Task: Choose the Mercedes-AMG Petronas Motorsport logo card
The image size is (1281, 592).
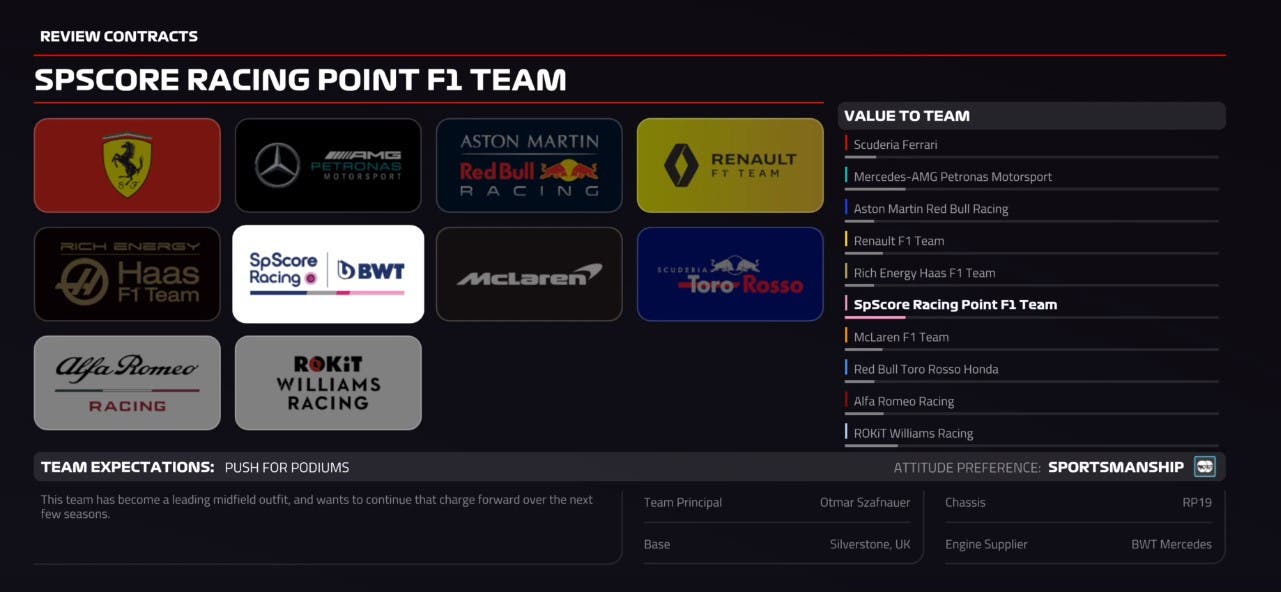Action: [328, 165]
